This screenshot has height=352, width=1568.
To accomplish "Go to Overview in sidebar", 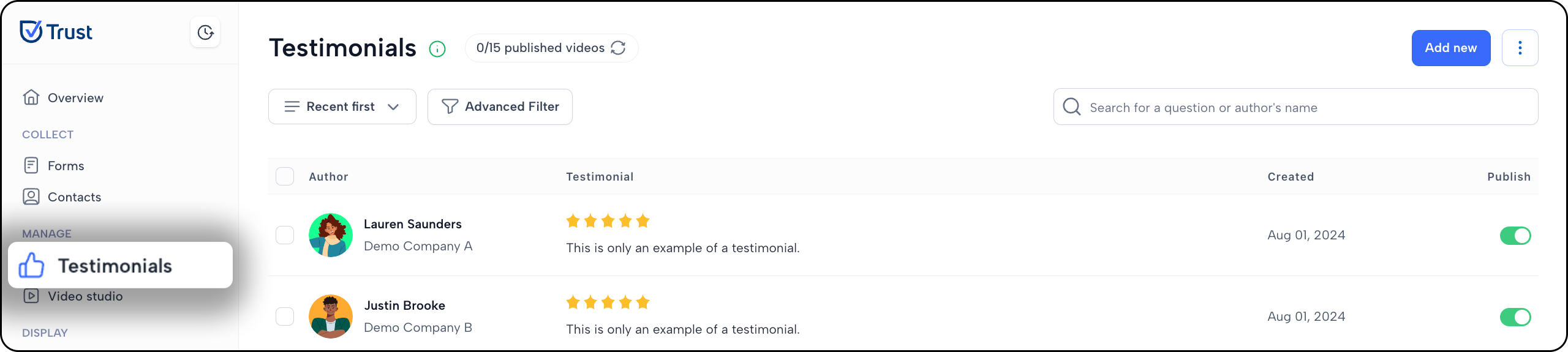I will 64,98.
